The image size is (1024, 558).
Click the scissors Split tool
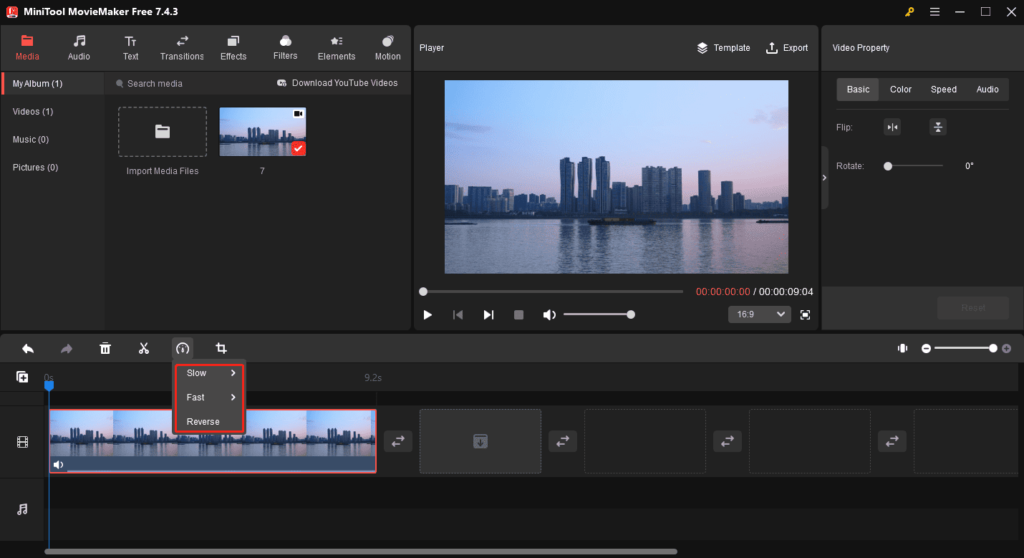coord(144,348)
